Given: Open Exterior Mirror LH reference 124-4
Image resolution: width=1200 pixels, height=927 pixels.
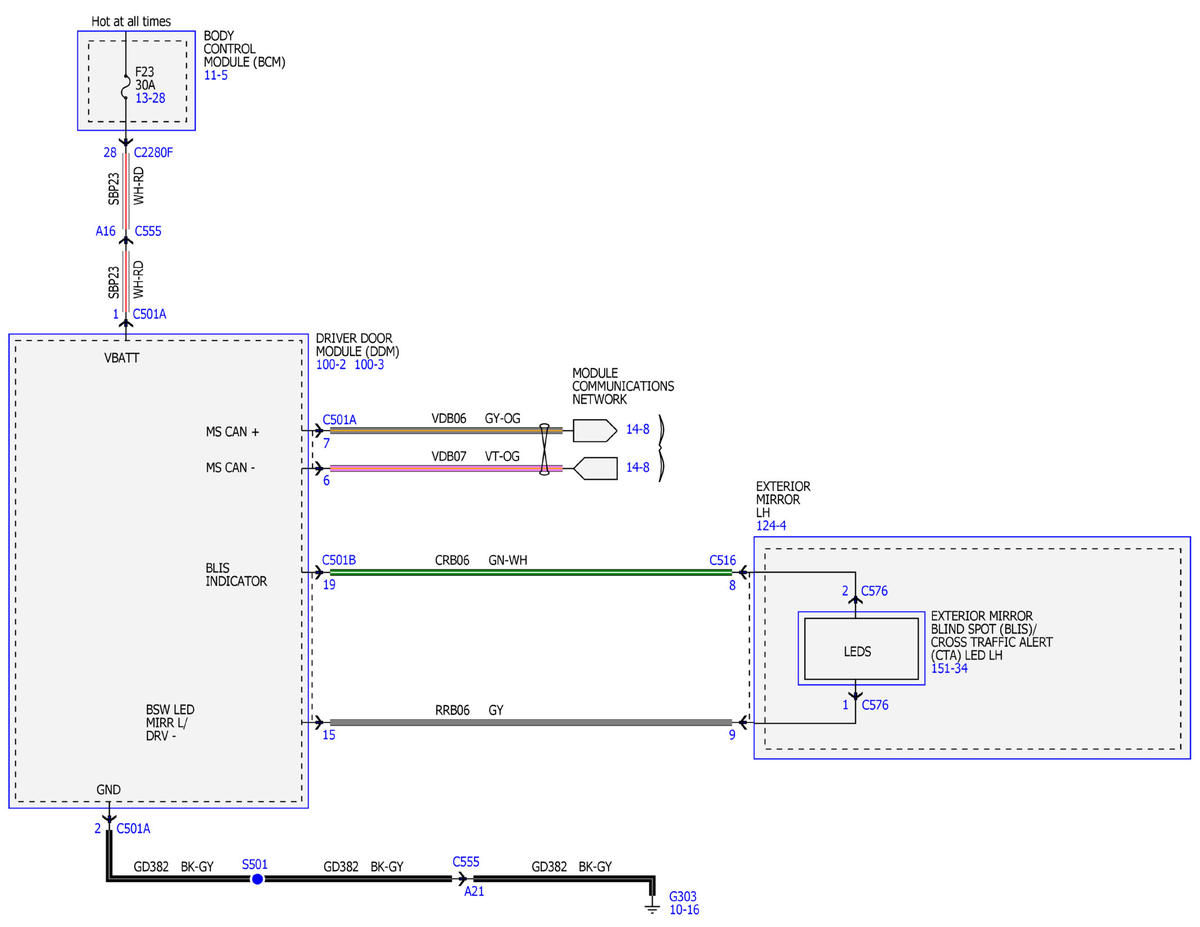Looking at the screenshot, I should coord(771,525).
